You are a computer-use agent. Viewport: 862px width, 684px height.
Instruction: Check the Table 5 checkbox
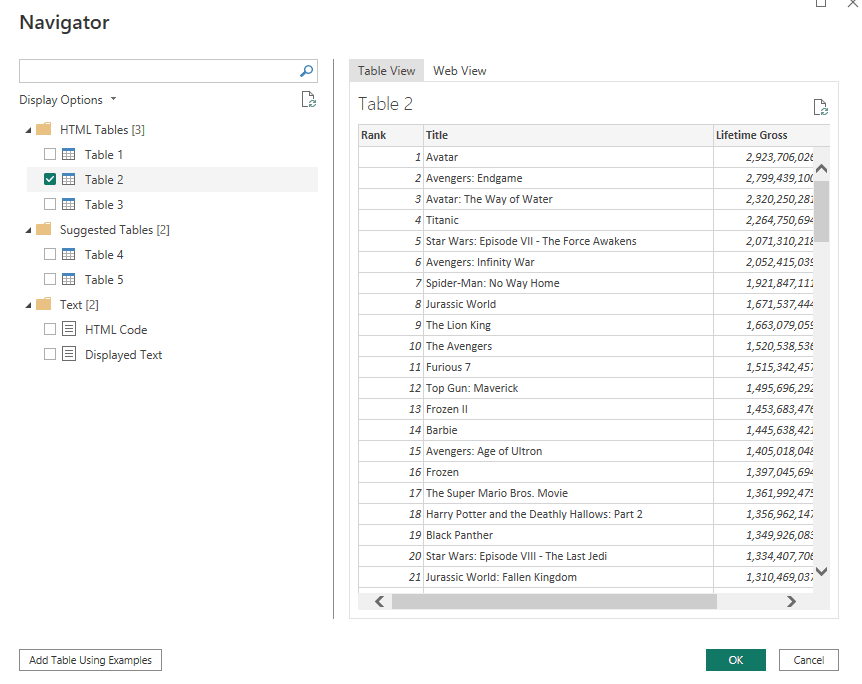50,279
